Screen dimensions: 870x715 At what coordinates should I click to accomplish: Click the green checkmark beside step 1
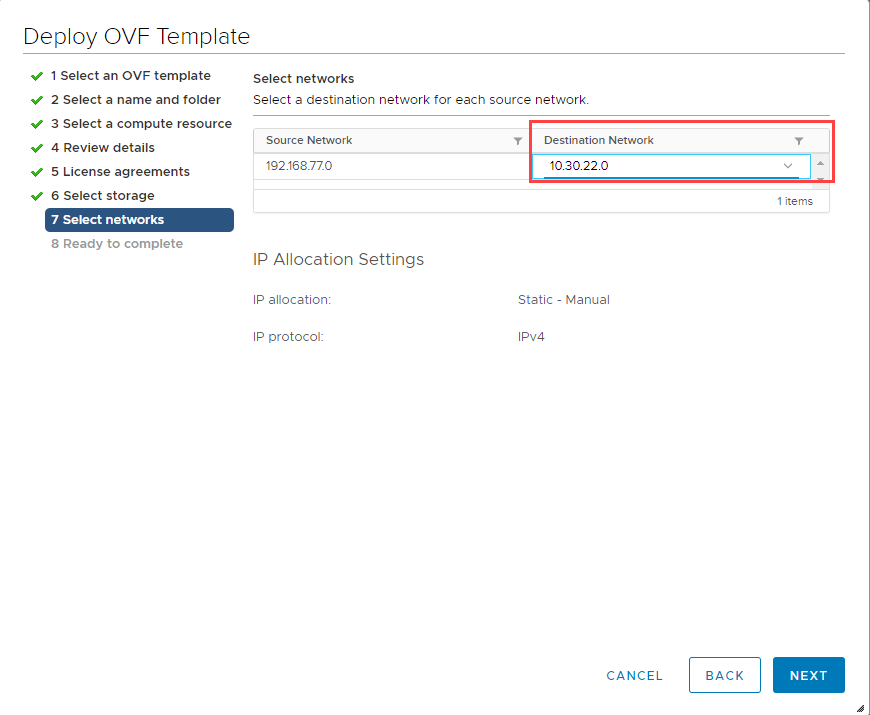click(x=37, y=75)
